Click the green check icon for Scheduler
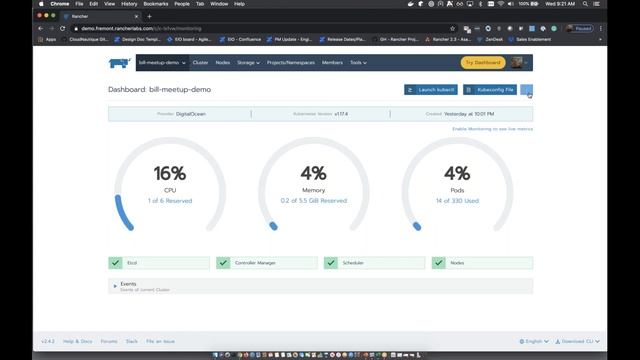This screenshot has height=360, width=640. tap(331, 263)
